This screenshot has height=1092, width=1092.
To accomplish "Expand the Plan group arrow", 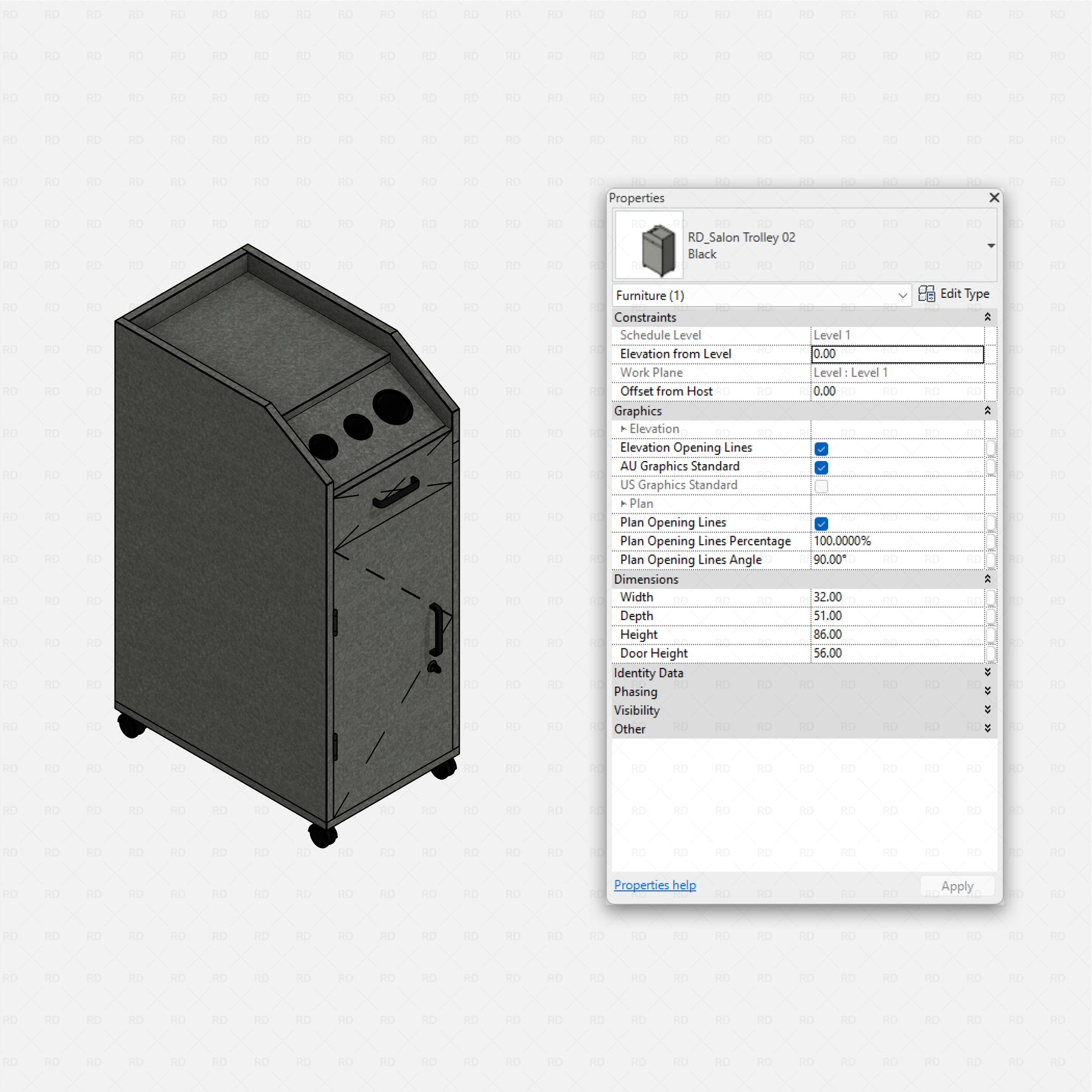I will pyautogui.click(x=623, y=504).
